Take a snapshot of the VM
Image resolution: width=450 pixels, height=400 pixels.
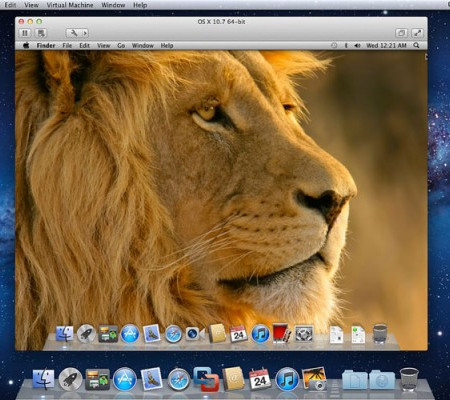point(41,33)
